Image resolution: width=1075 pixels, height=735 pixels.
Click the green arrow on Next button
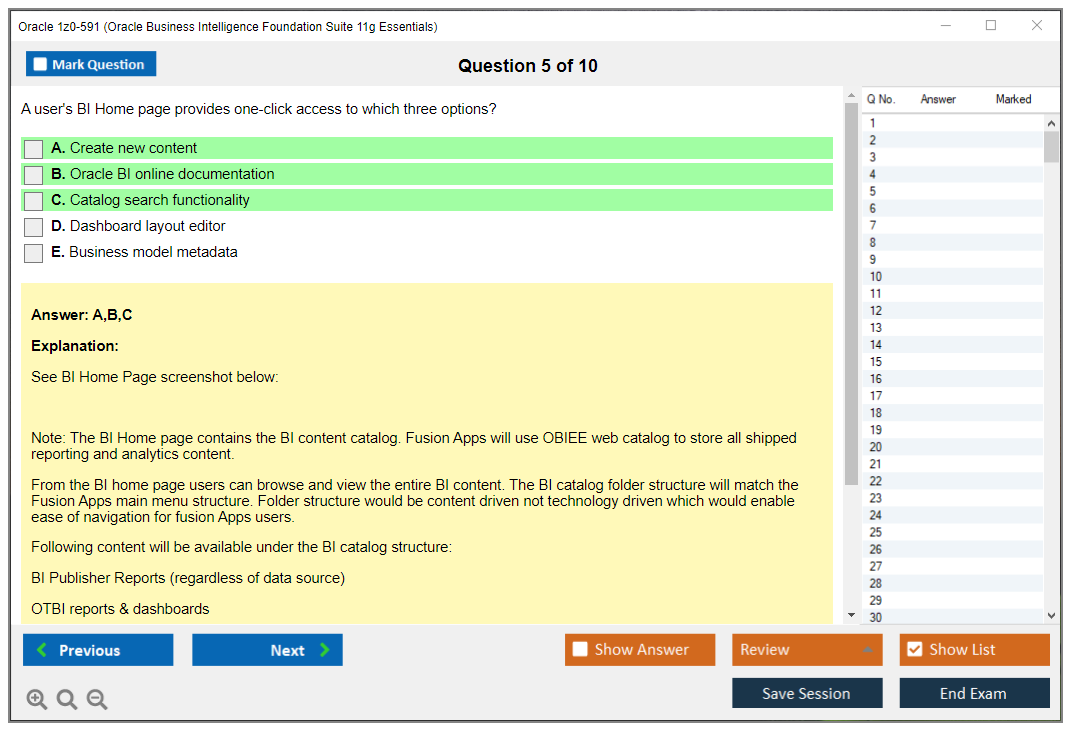tap(325, 650)
